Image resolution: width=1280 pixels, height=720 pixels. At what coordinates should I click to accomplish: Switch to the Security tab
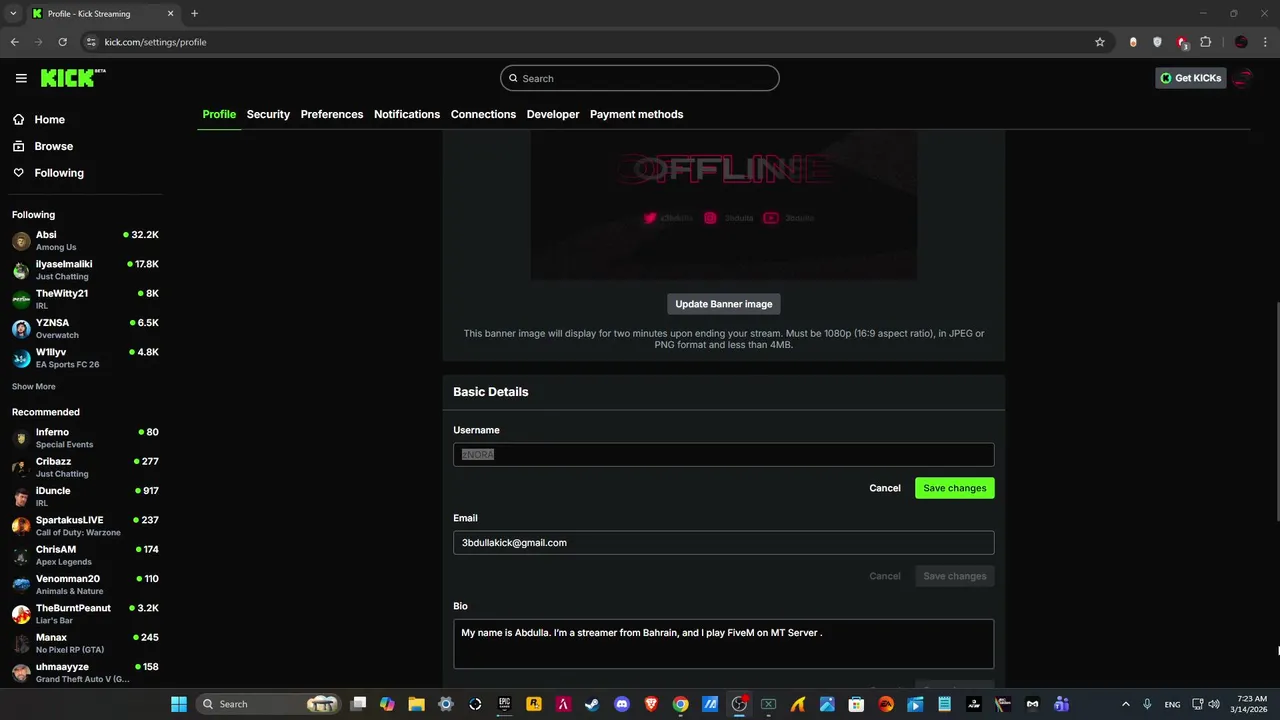click(x=268, y=114)
